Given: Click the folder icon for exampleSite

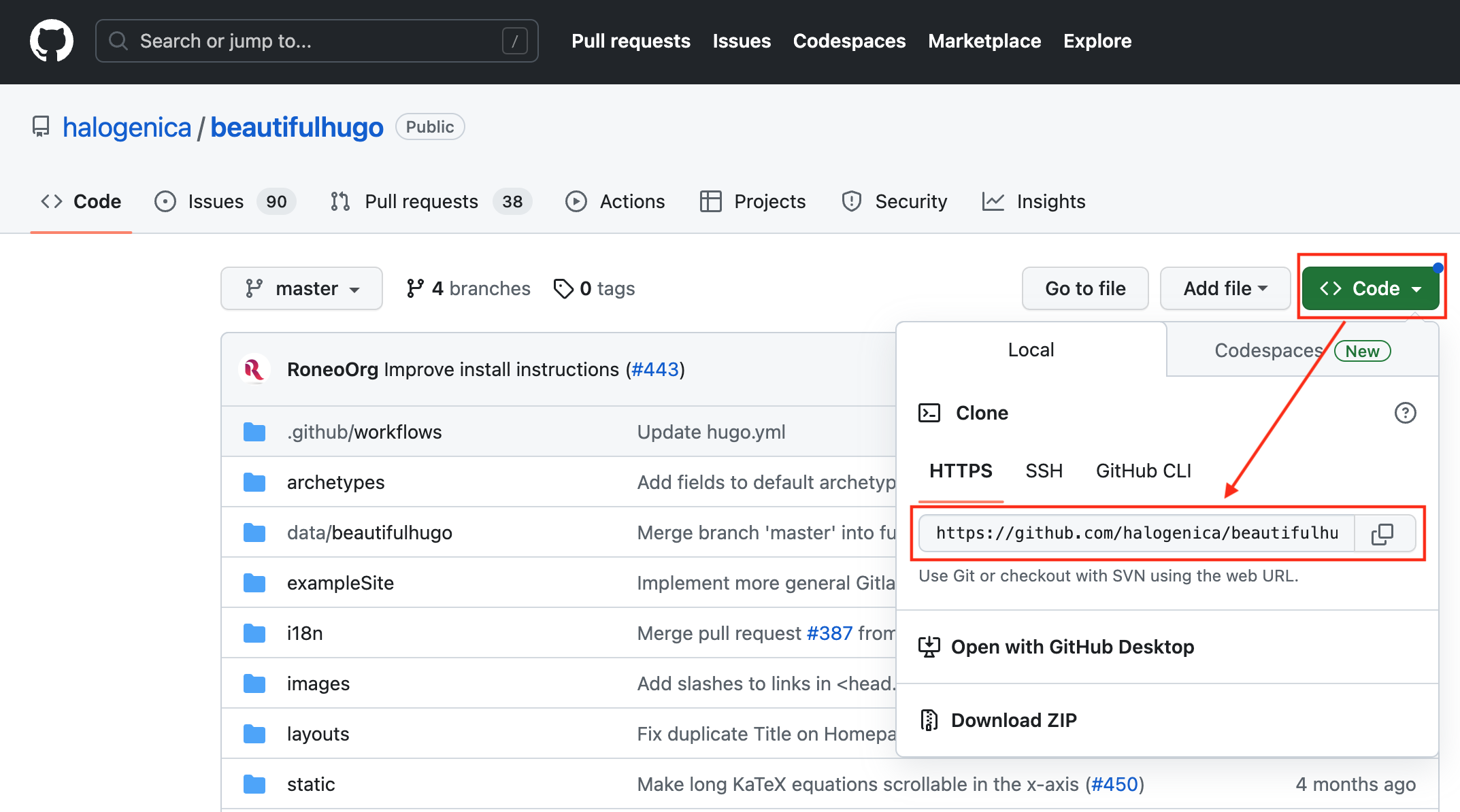Looking at the screenshot, I should (254, 583).
